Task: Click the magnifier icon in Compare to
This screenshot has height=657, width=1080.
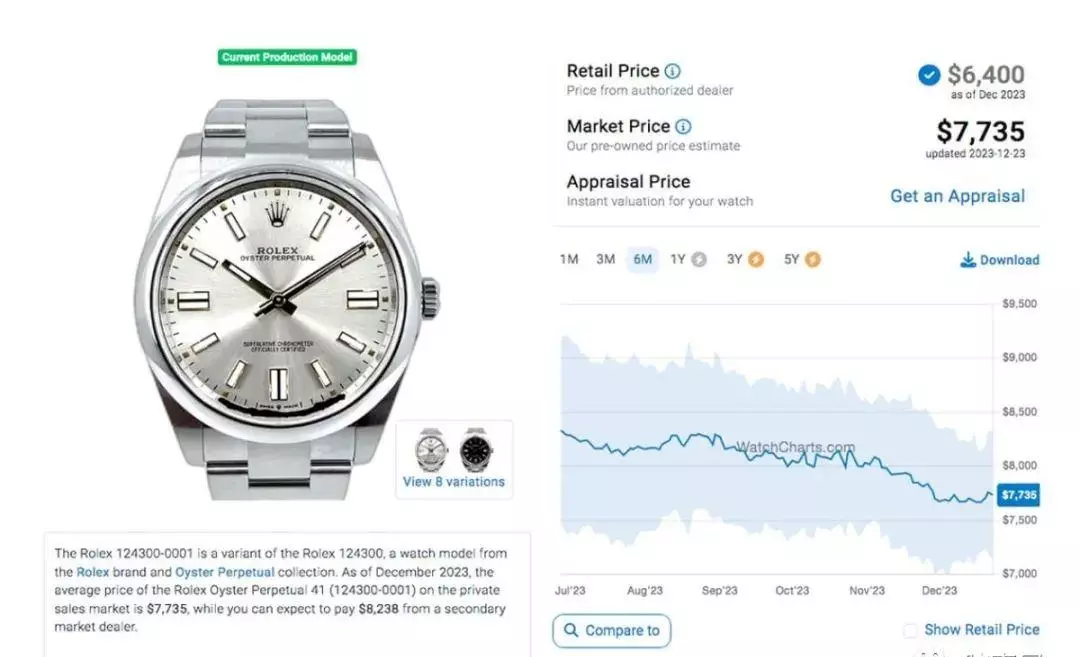Action: coord(571,630)
